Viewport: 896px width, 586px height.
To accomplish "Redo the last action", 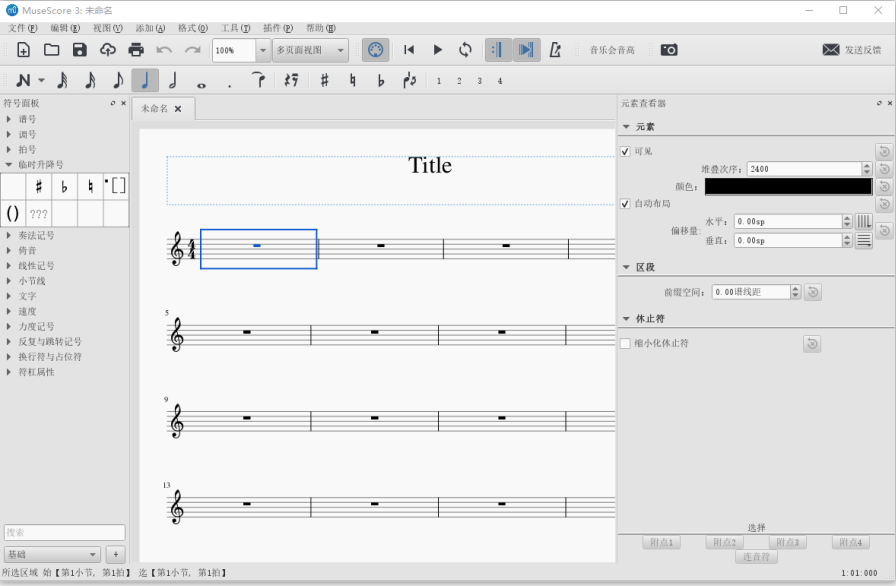I will (193, 50).
